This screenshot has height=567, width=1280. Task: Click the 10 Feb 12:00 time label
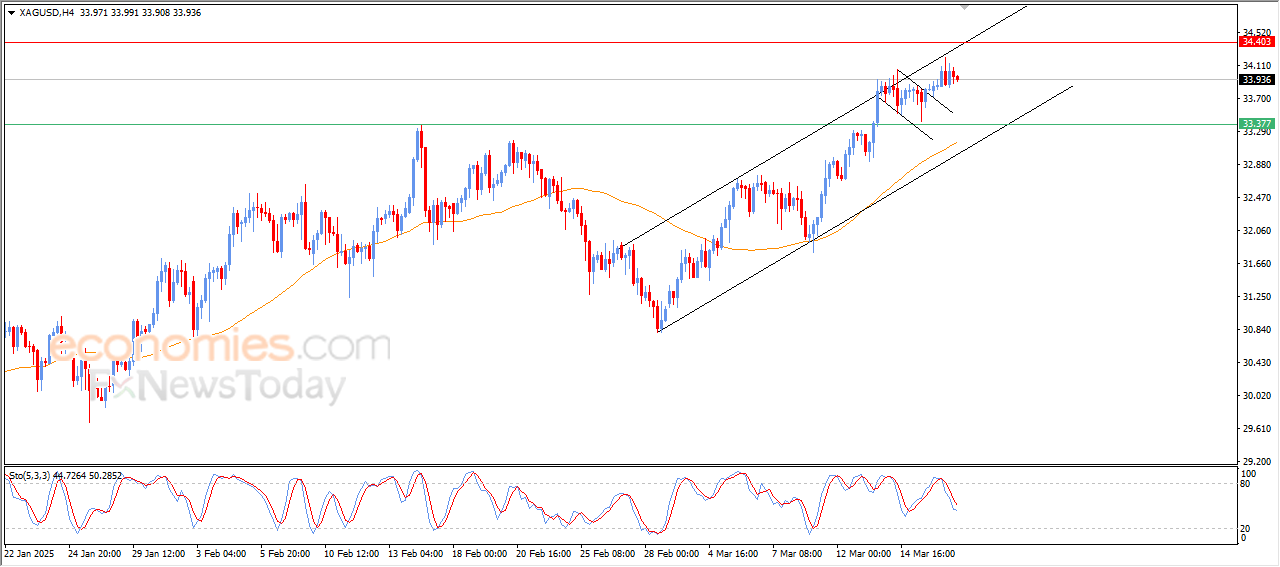351,552
